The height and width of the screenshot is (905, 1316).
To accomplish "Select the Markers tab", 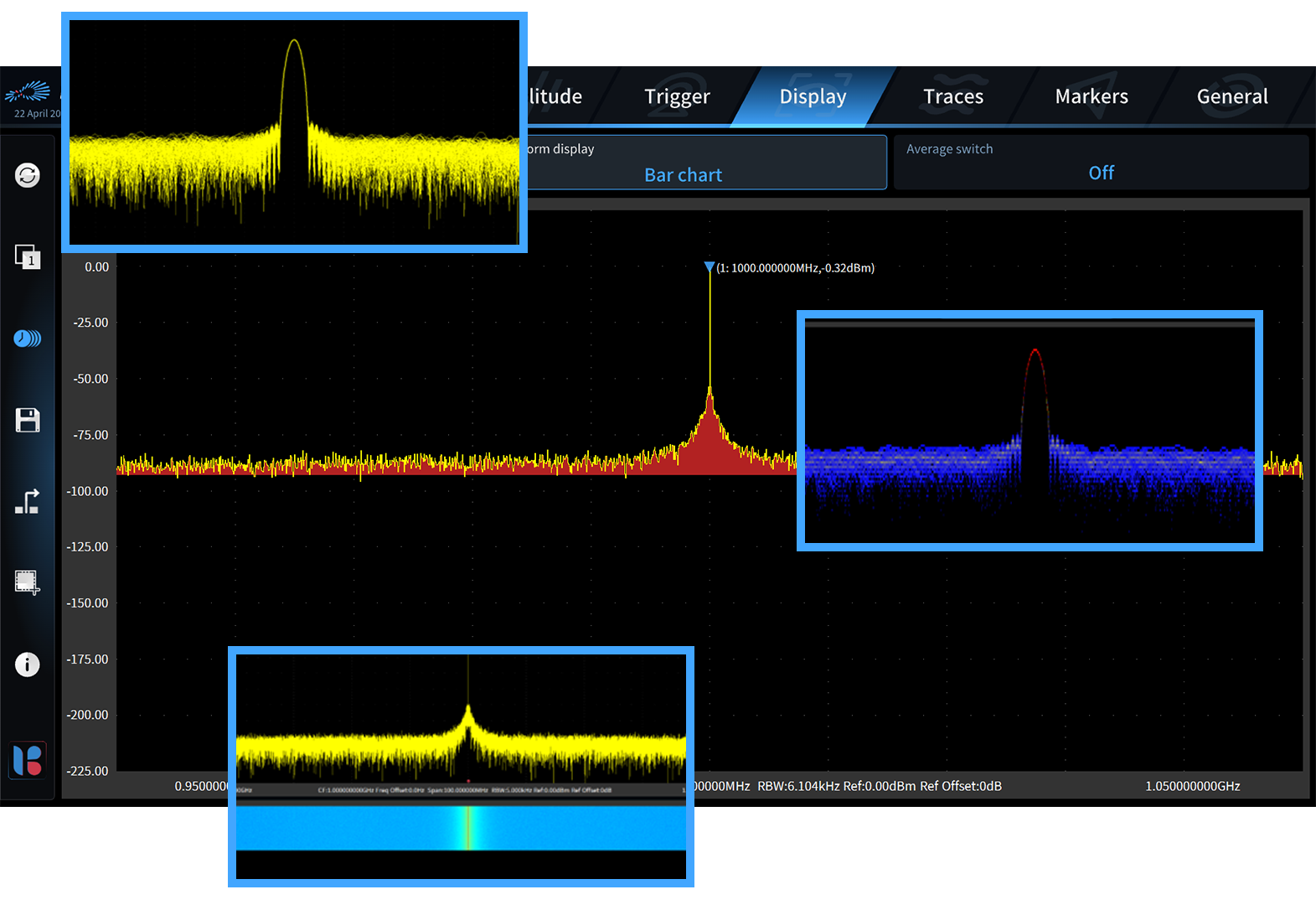I will pos(1092,97).
